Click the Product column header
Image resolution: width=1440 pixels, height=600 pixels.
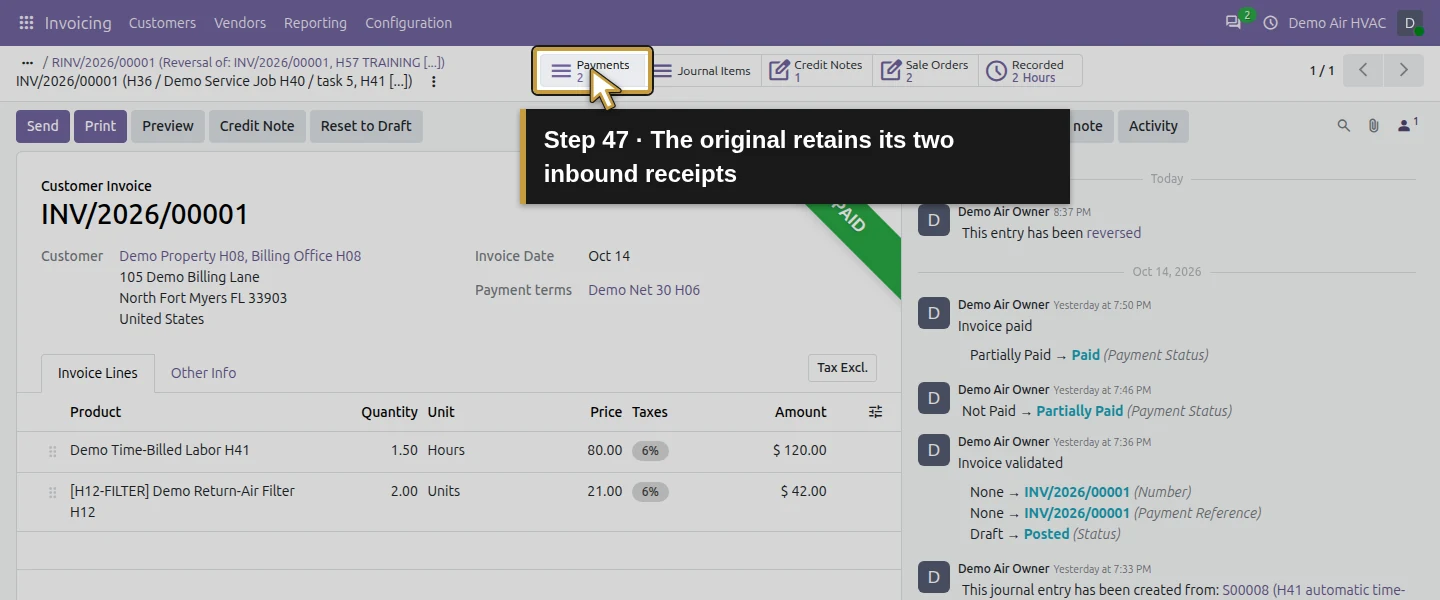(95, 412)
